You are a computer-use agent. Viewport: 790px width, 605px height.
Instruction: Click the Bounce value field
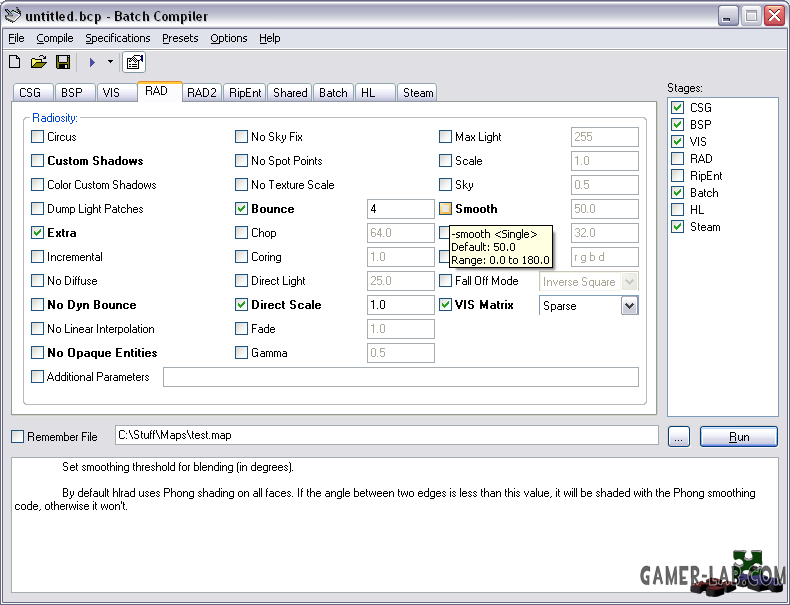[401, 209]
